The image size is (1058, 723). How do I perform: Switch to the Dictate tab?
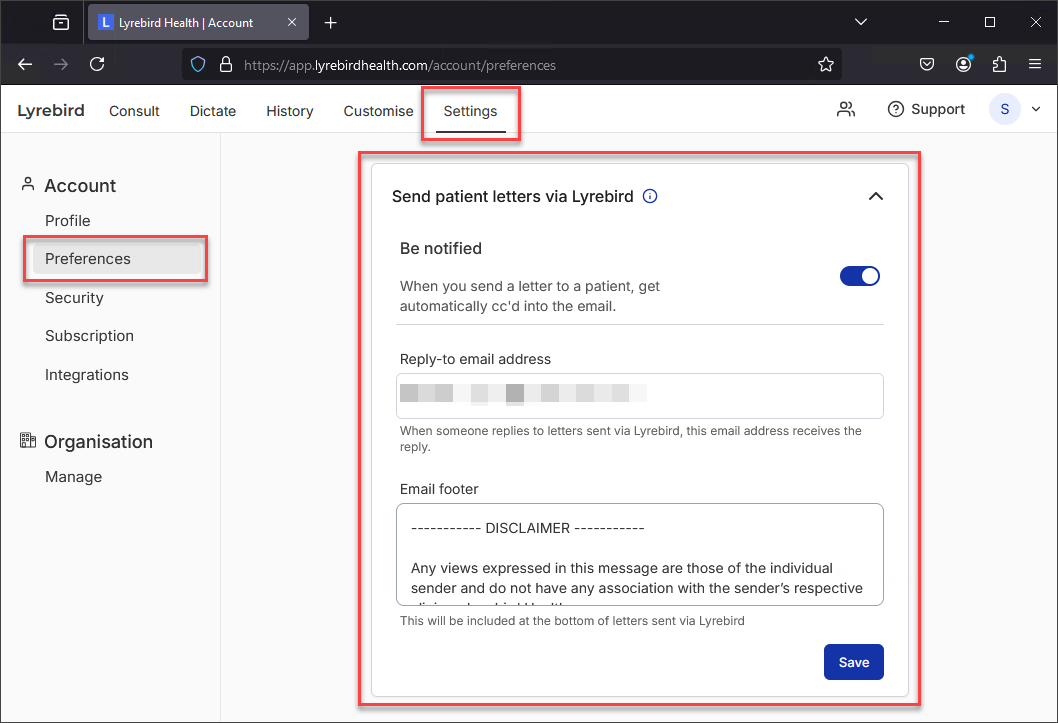click(x=213, y=111)
